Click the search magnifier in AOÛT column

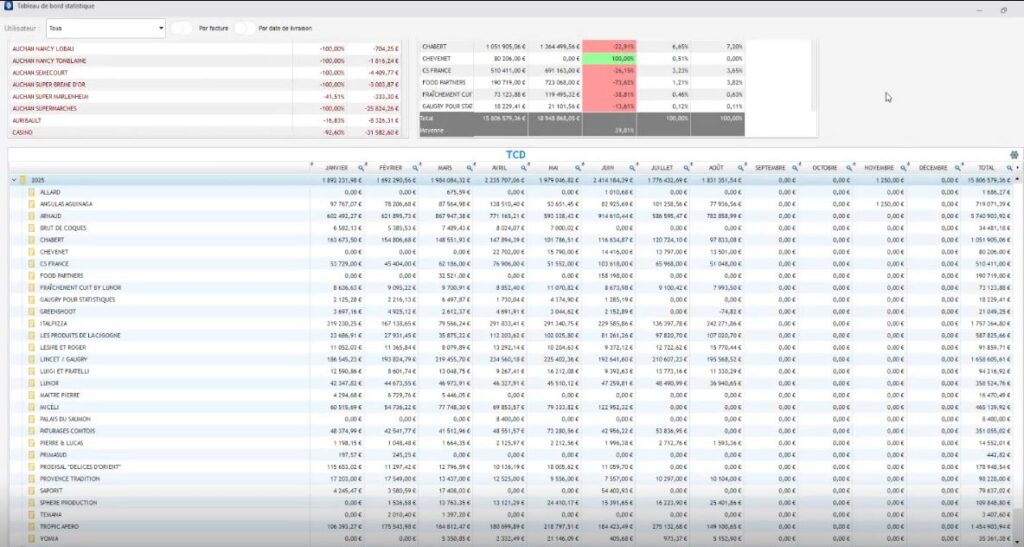[x=741, y=168]
